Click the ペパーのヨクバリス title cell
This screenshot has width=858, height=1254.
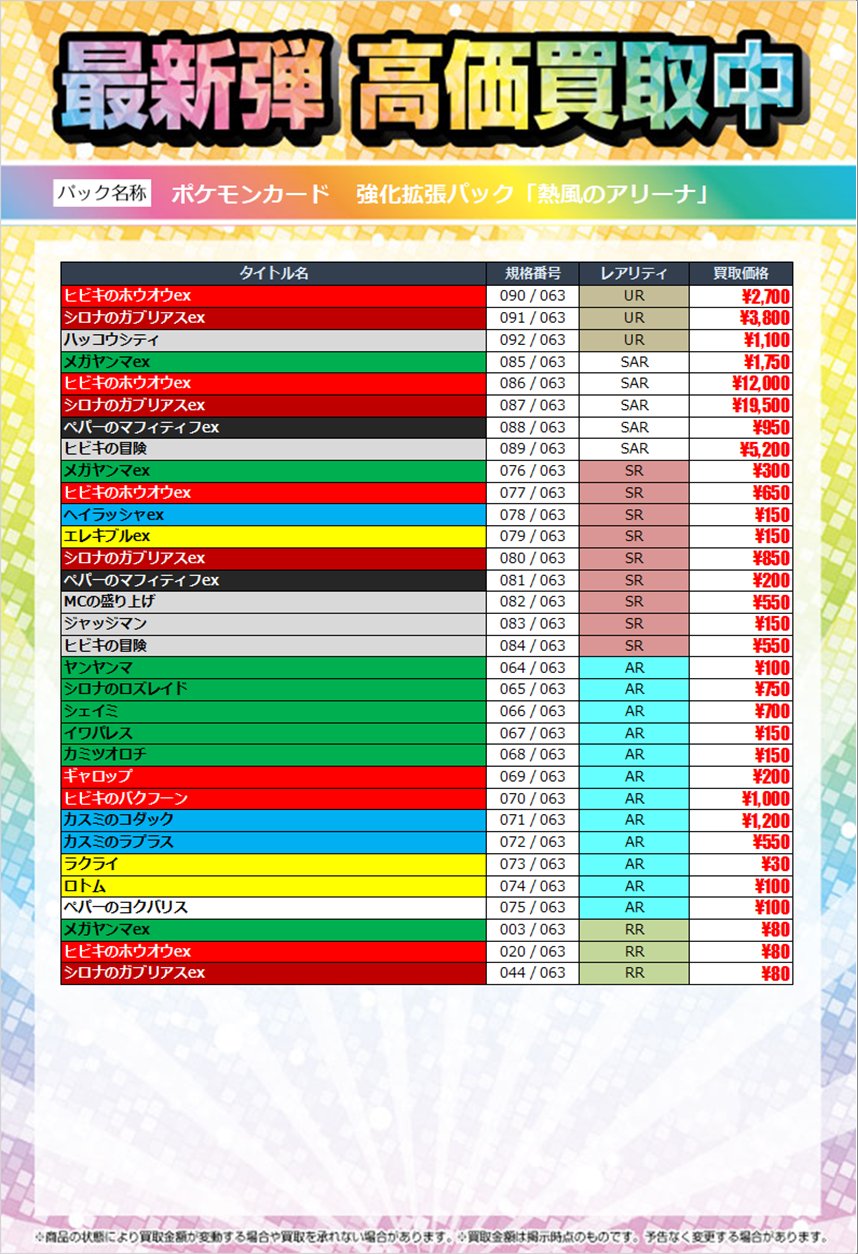(274, 908)
